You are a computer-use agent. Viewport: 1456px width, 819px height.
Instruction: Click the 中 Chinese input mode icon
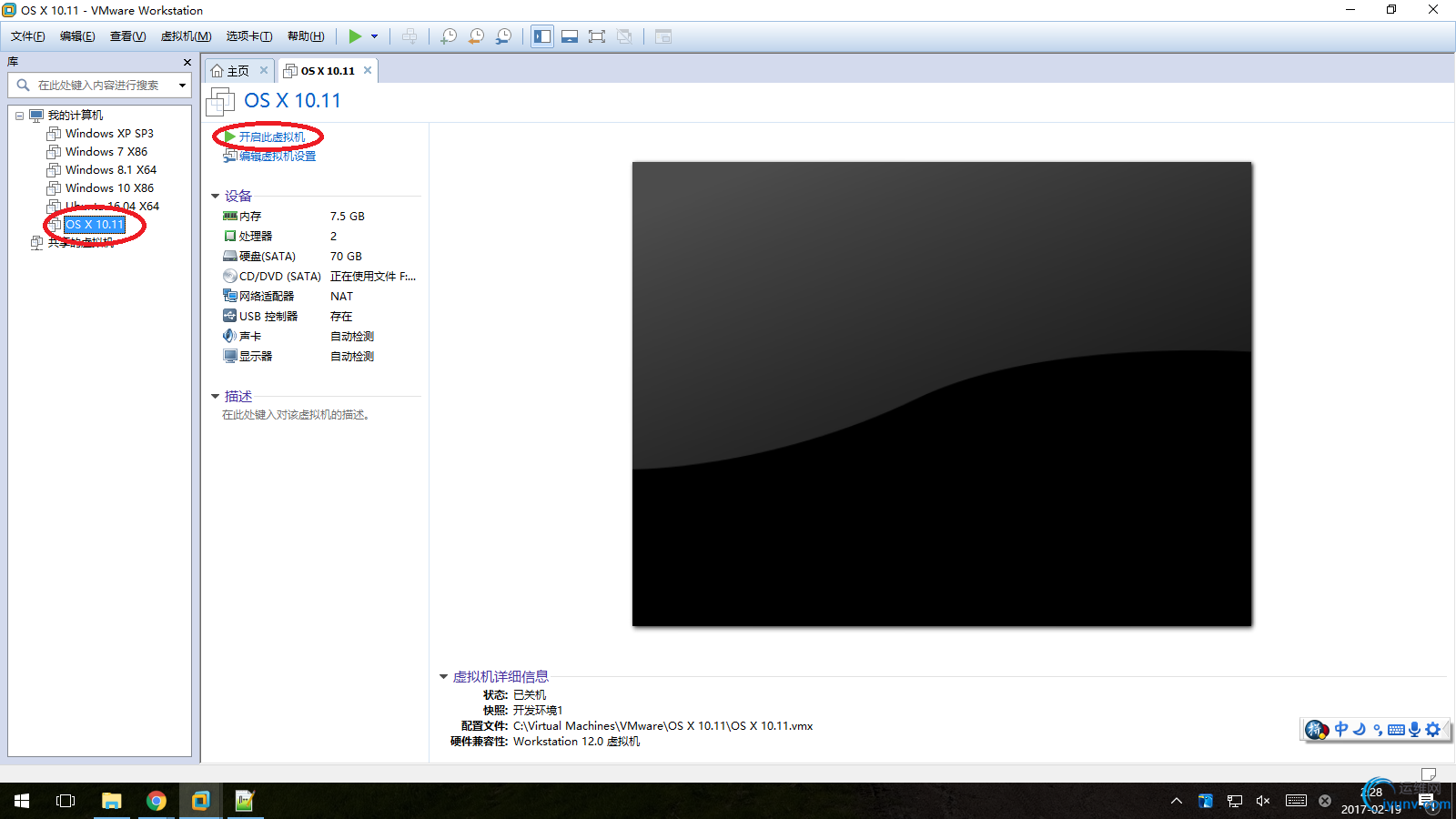click(1341, 729)
